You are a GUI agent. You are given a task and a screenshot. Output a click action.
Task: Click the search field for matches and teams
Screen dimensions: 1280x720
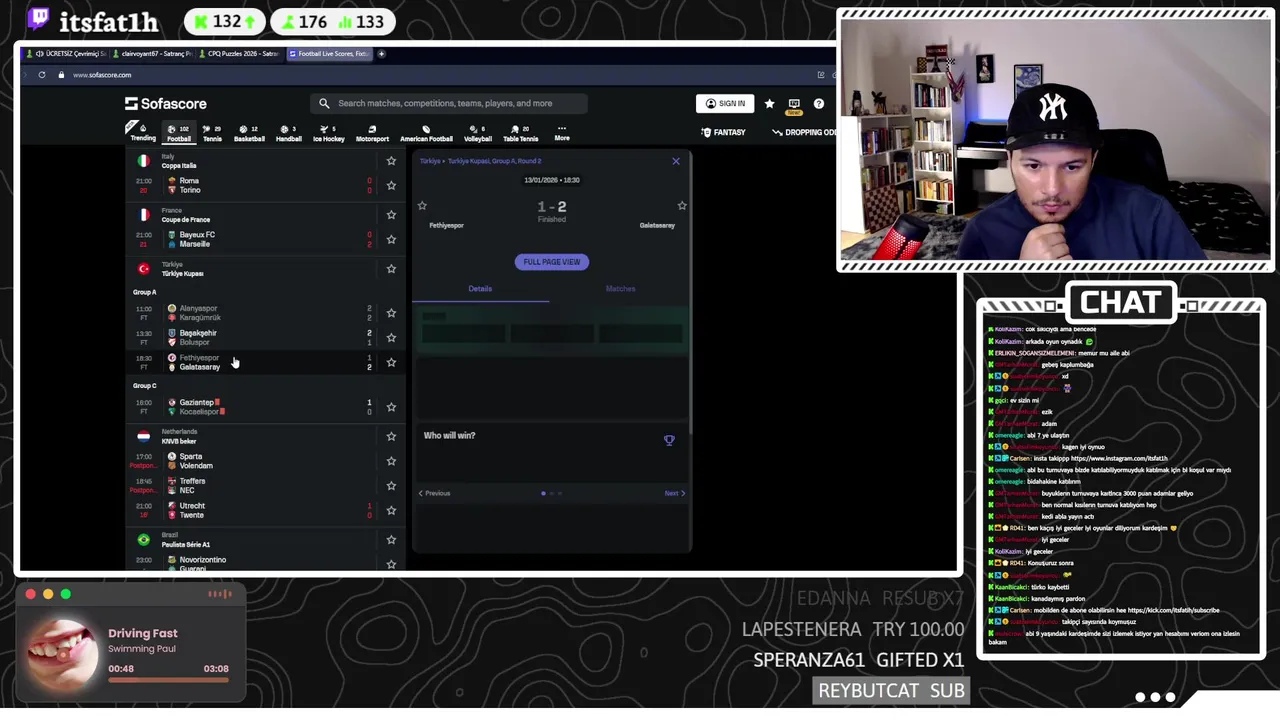(450, 103)
